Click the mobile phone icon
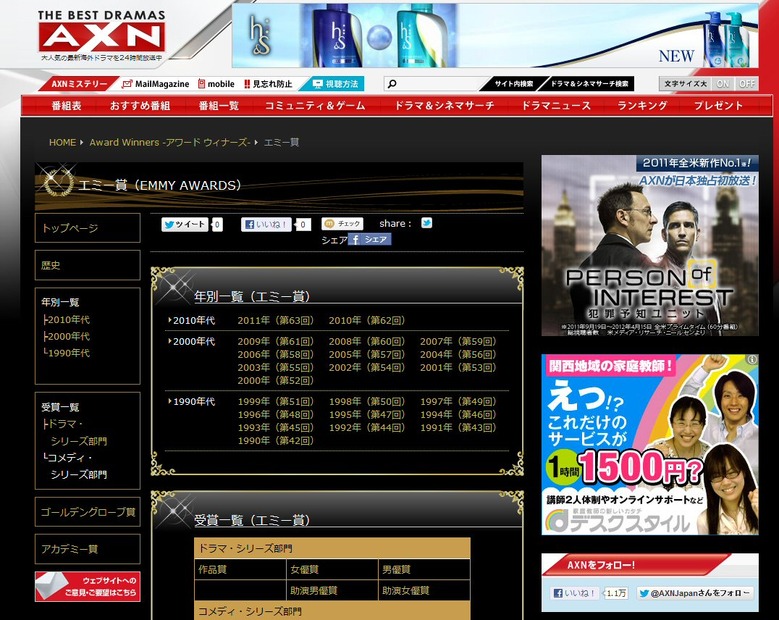Screen dimensions: 779x620 (201, 84)
